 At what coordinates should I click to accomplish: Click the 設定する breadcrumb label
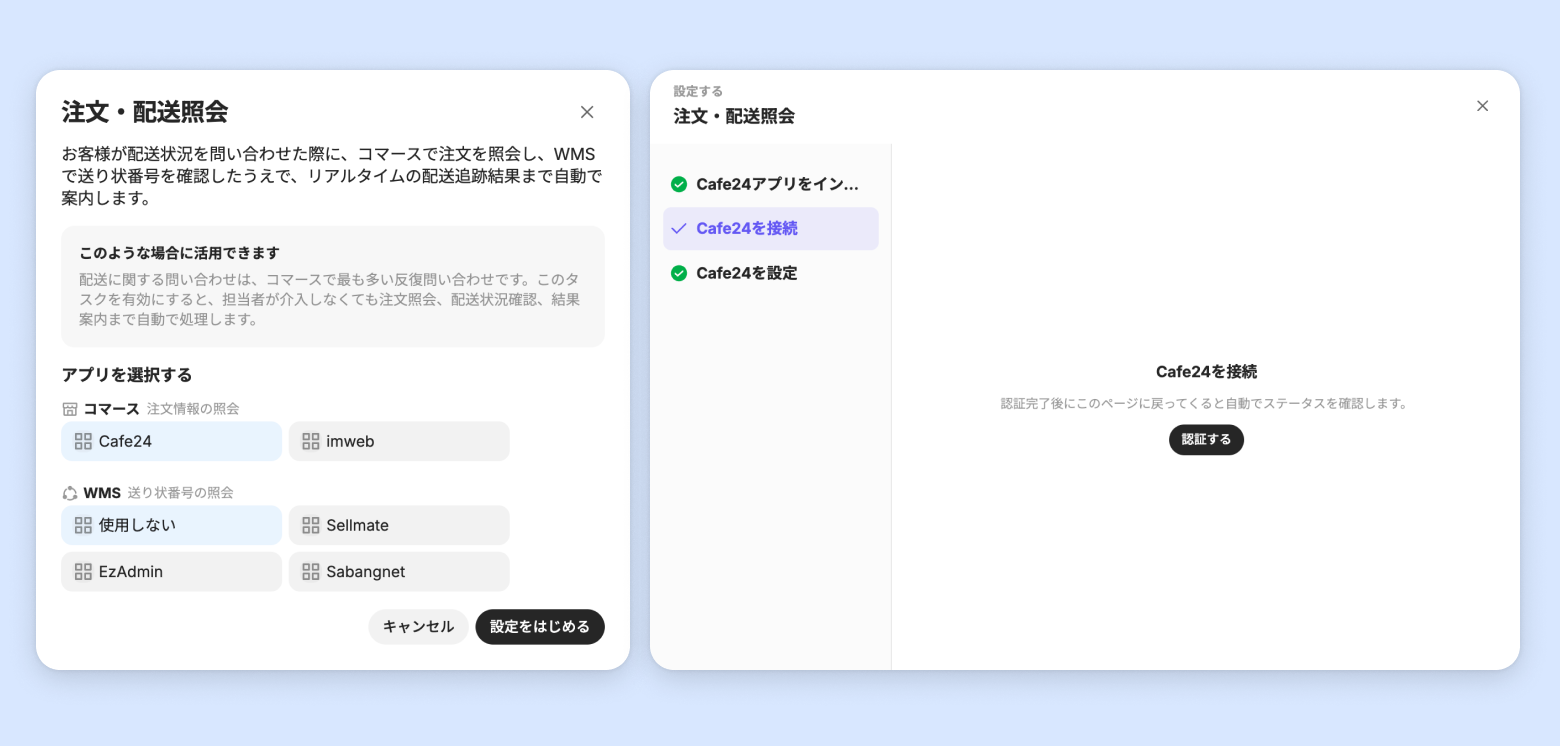click(x=698, y=91)
